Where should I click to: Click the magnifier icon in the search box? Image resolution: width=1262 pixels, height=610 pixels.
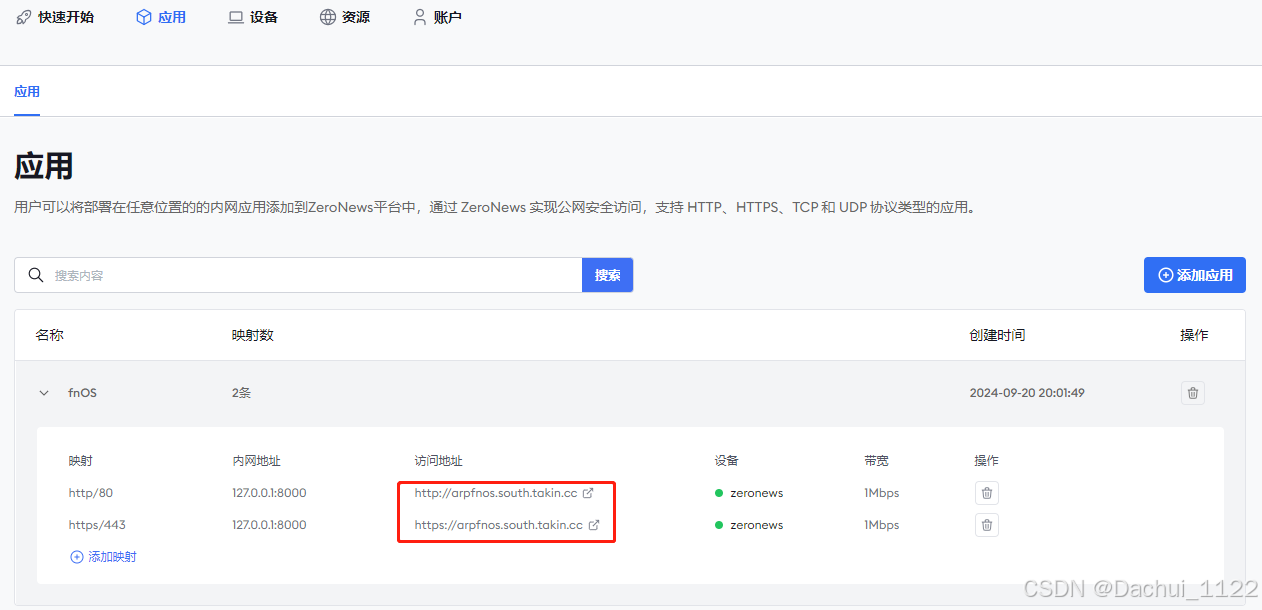35,275
